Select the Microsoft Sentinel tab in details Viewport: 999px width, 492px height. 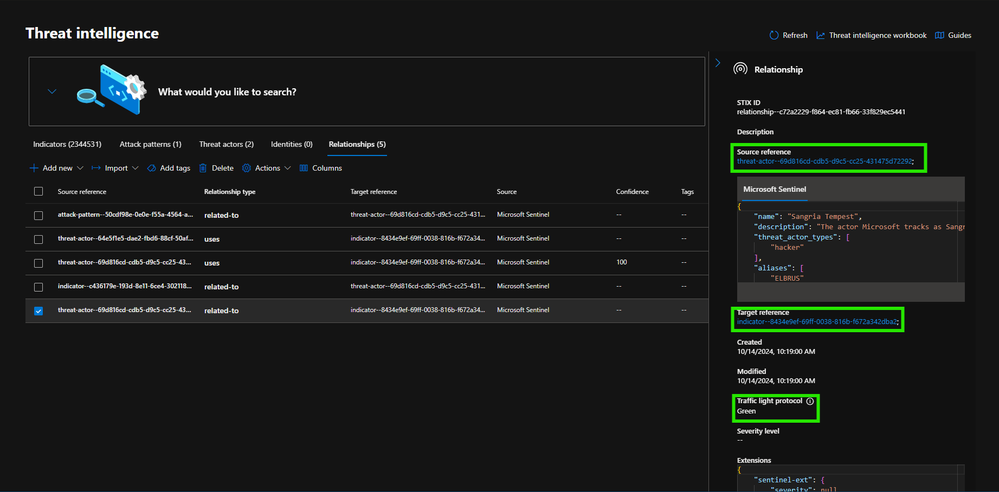click(775, 189)
